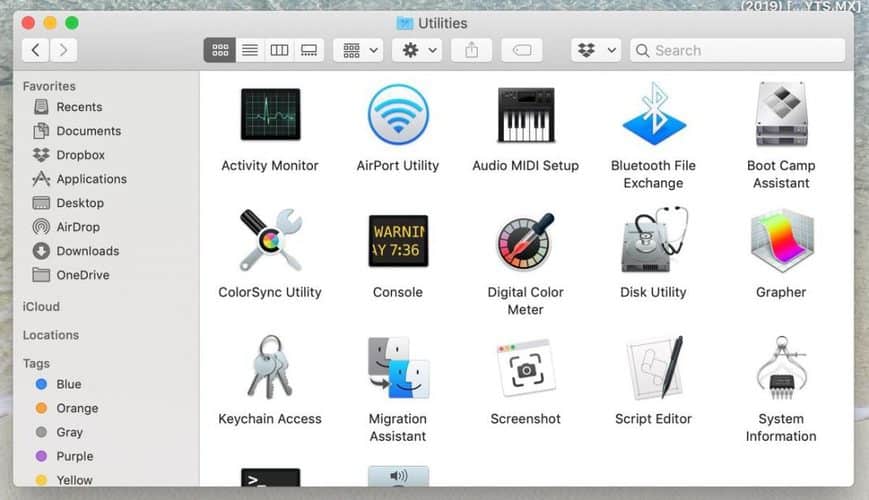The width and height of the screenshot is (869, 500).
Task: Click the 'Console' label
Action: tap(398, 292)
